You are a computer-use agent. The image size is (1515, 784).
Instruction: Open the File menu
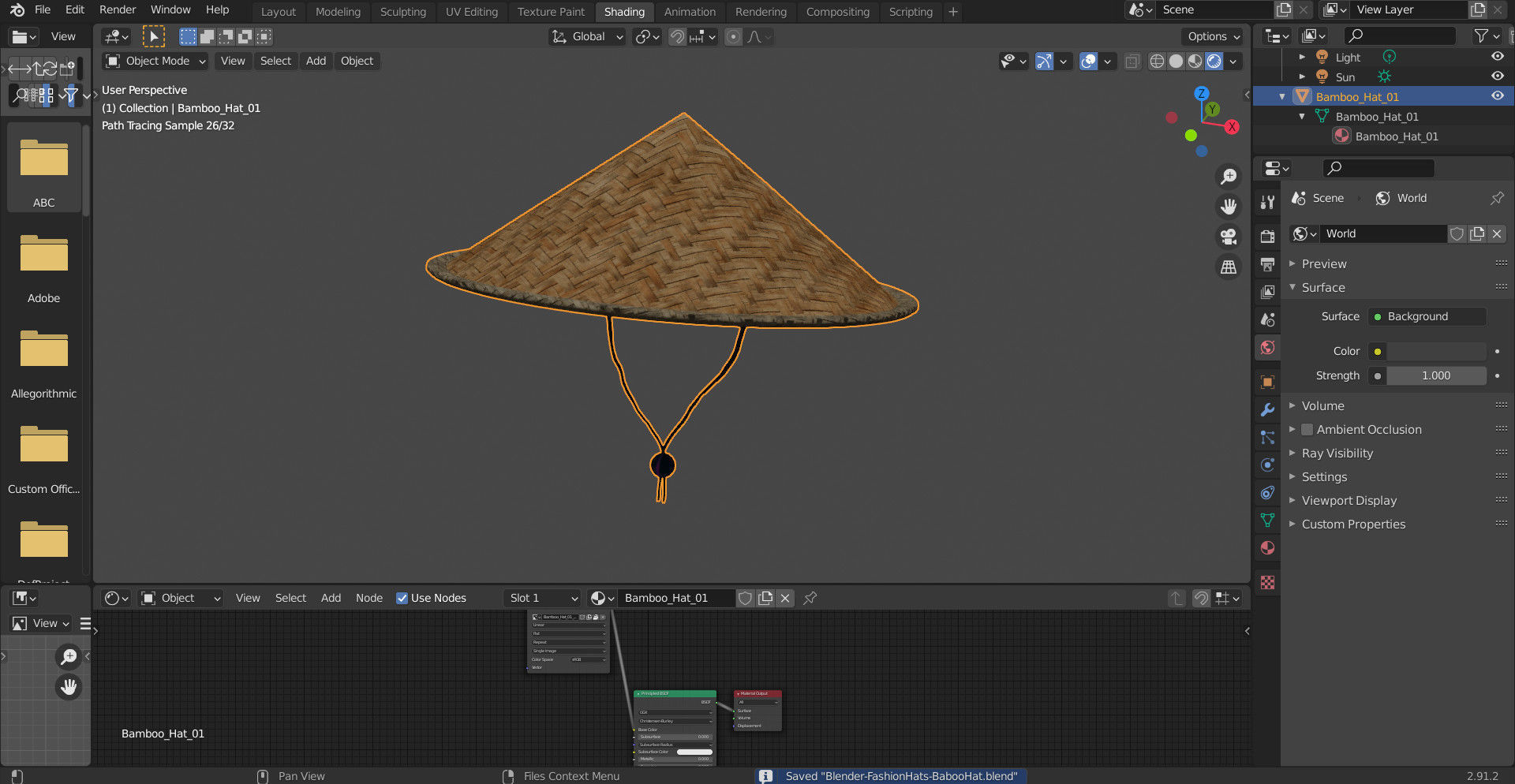click(43, 10)
